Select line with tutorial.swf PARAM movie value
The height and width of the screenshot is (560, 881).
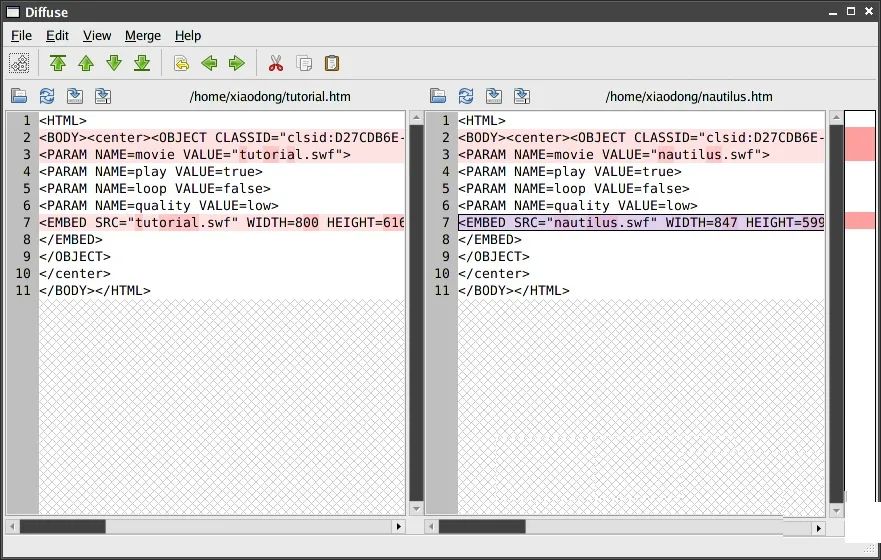[x=222, y=154]
